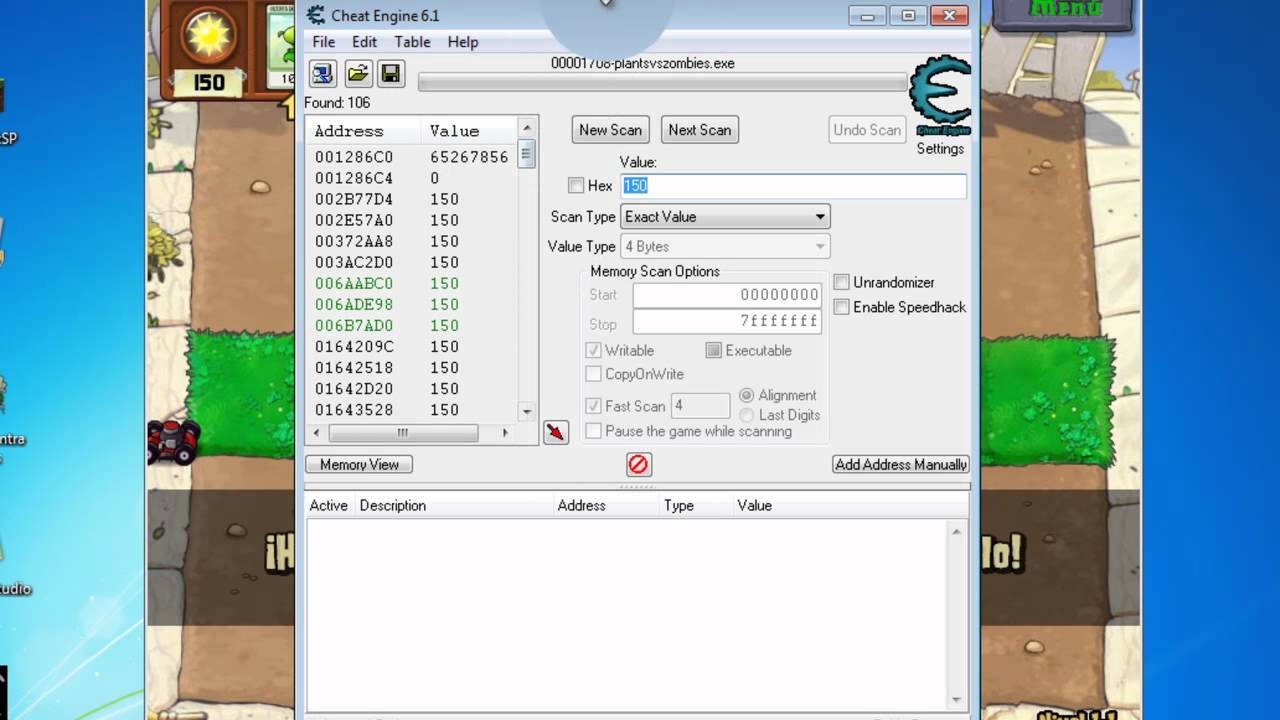Click the Active column header

328,505
